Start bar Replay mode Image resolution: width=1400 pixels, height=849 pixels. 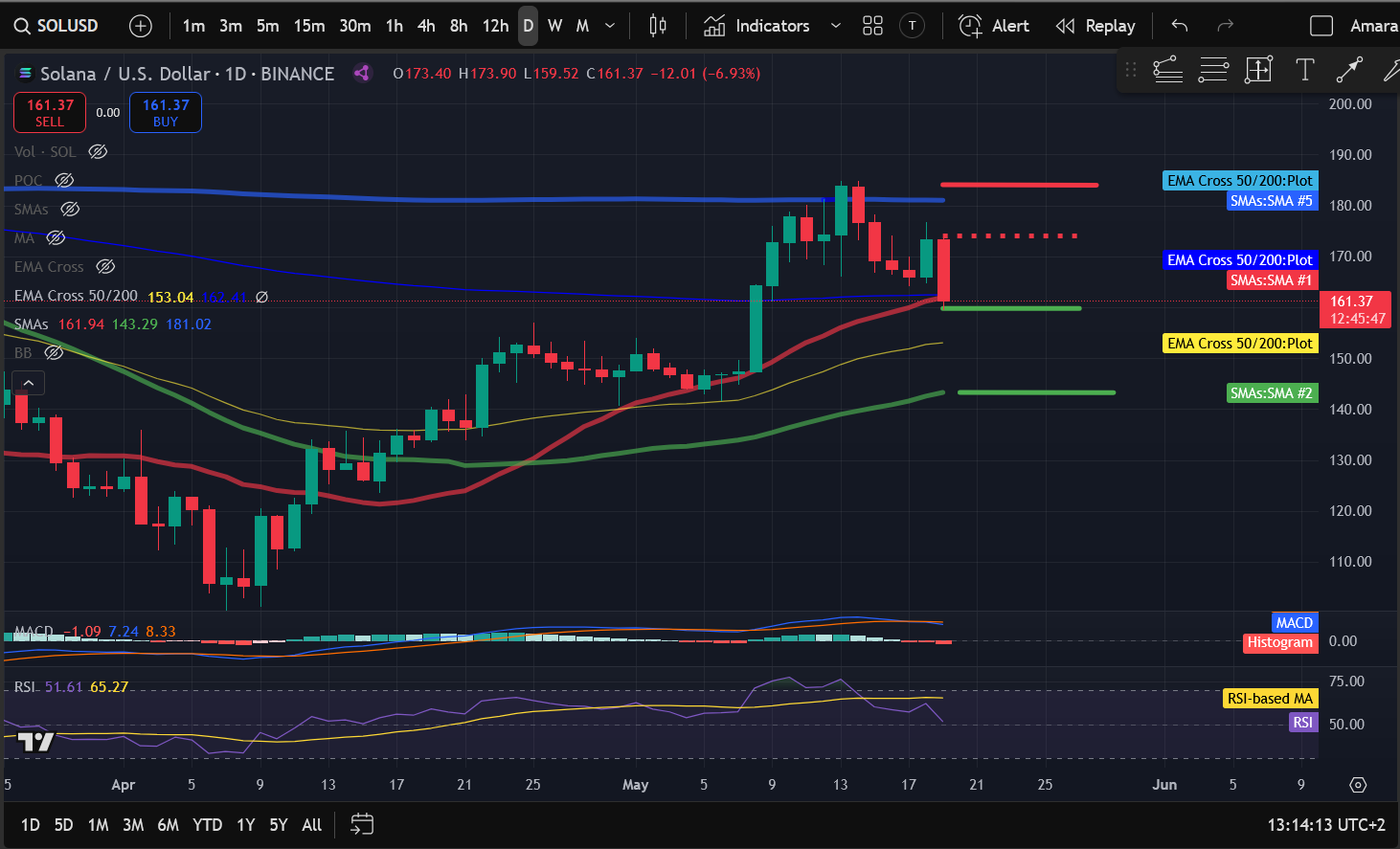pyautogui.click(x=1095, y=26)
